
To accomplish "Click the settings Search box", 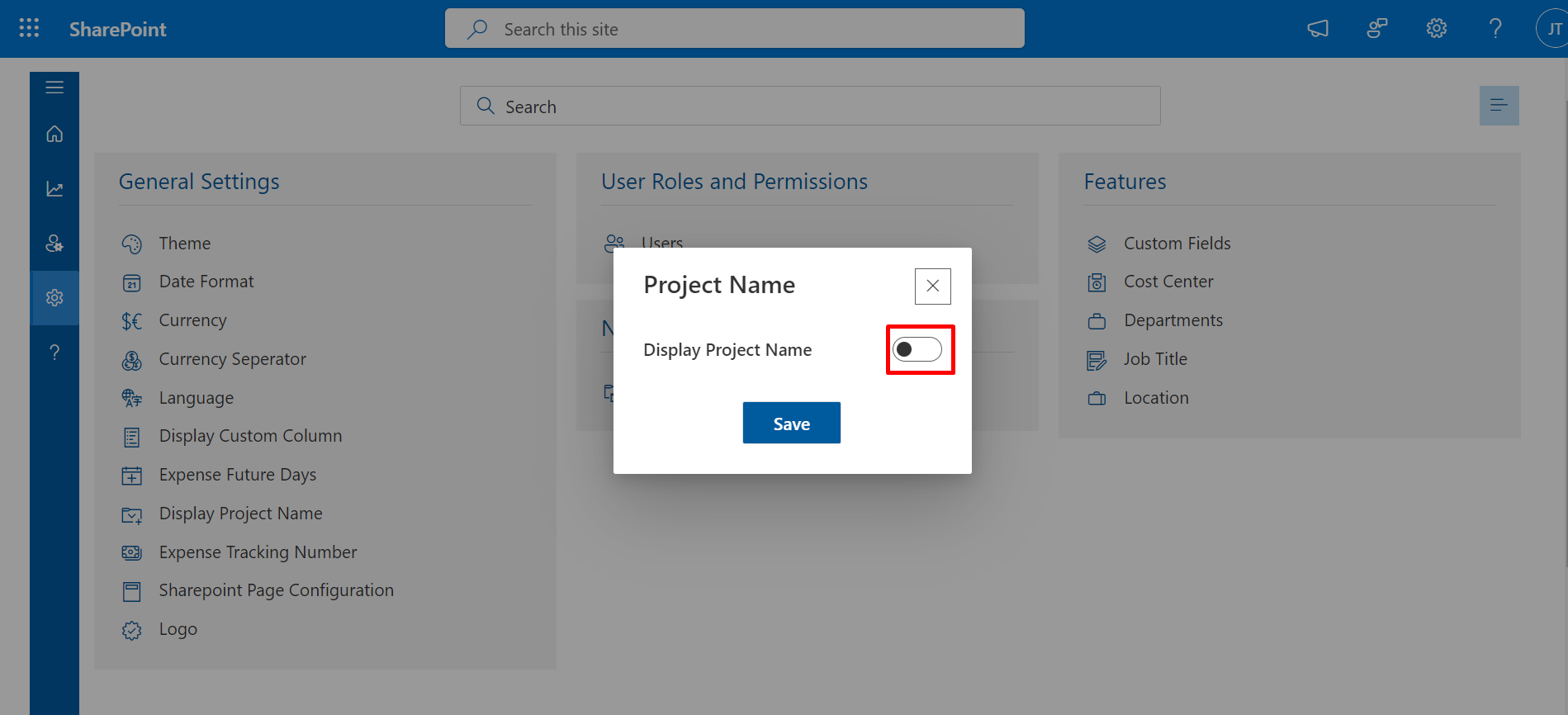I will [810, 107].
